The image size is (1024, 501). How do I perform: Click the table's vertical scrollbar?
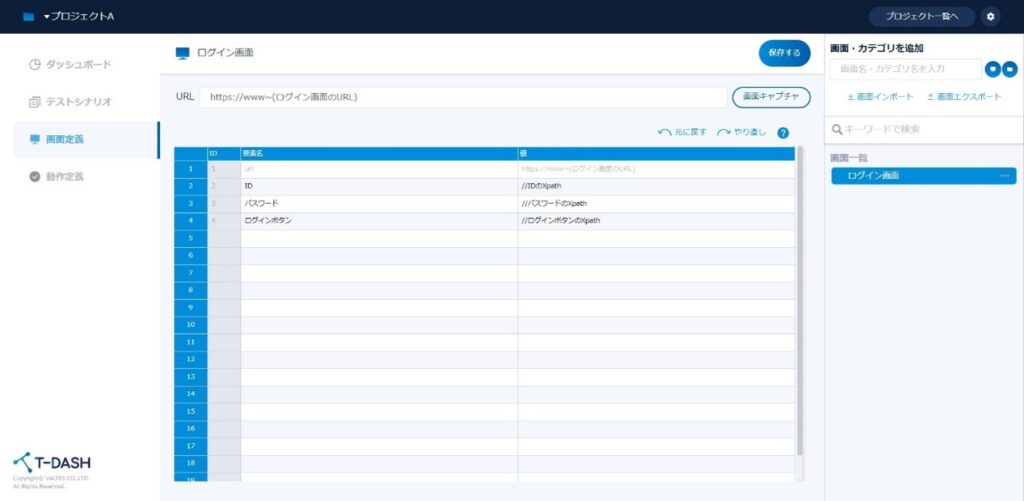pyautogui.click(x=799, y=300)
